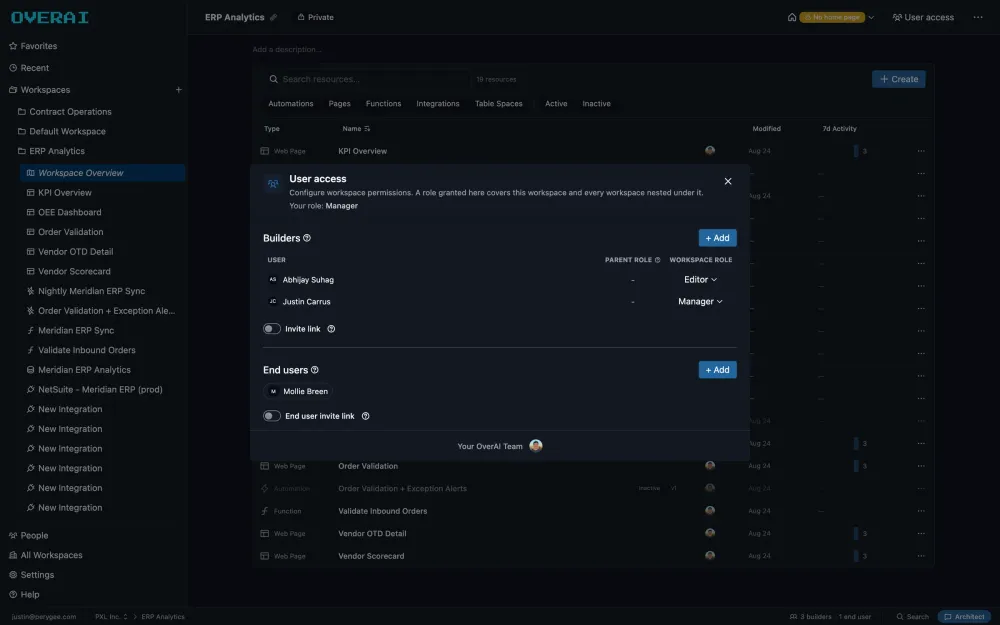Click the Parent Role info icon
The width and height of the screenshot is (1000, 625).
[658, 260]
